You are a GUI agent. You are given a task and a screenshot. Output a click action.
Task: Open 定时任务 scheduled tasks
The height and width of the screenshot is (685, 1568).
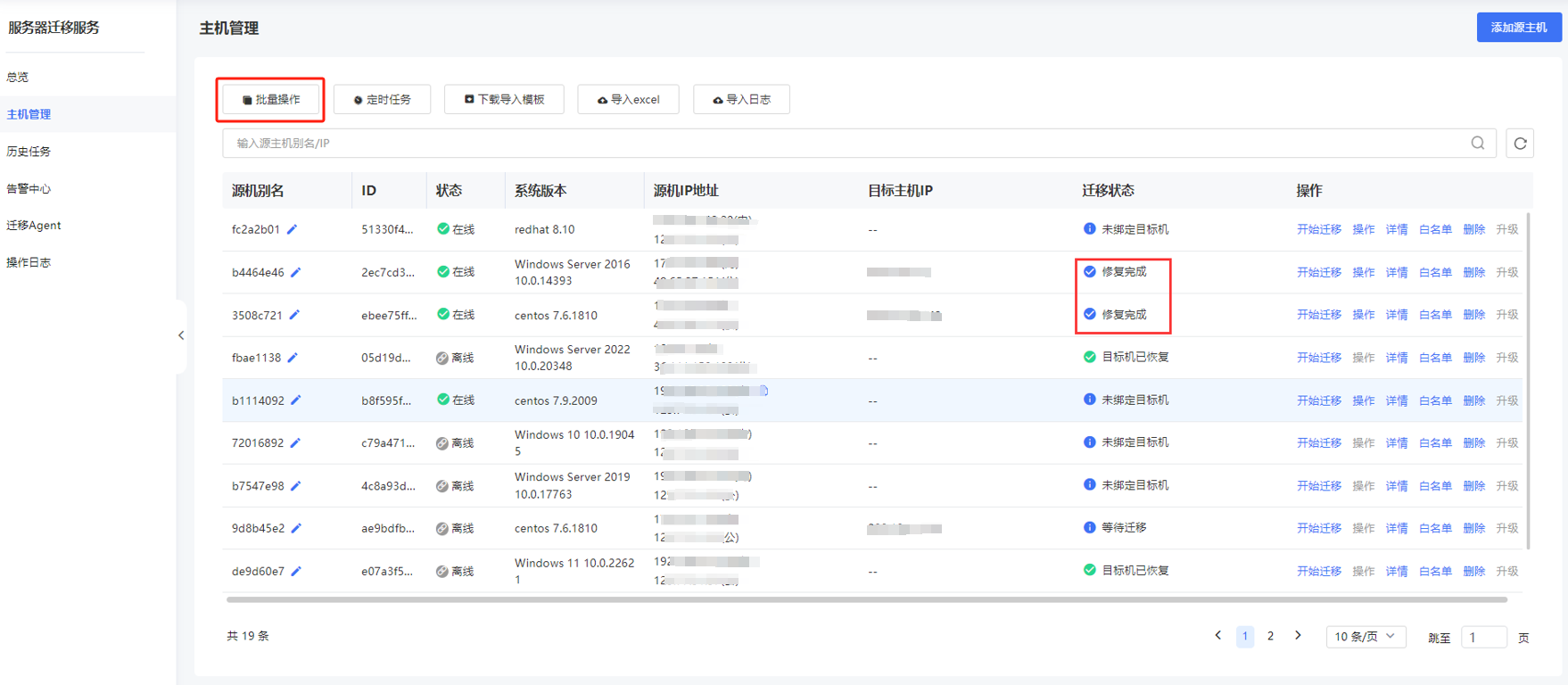coord(383,99)
